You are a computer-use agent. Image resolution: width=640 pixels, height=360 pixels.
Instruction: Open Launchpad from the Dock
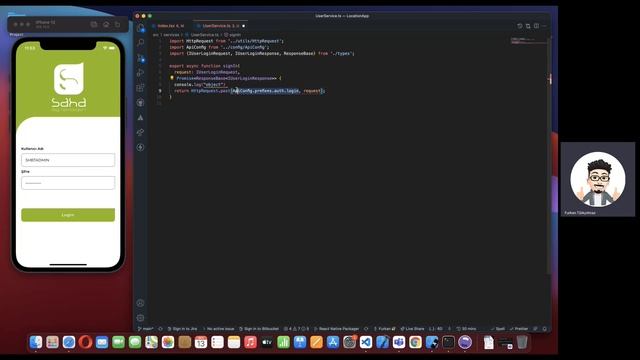coord(52,342)
